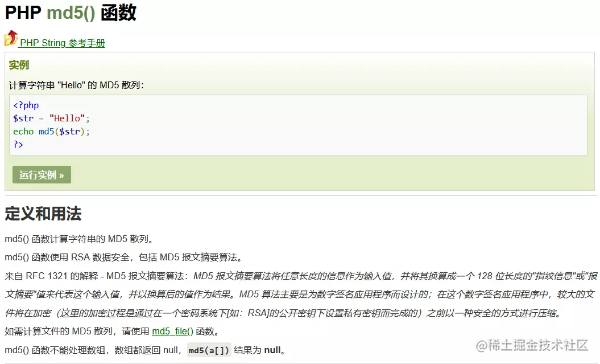Click the PHP md5() 函数 page heading
The width and height of the screenshot is (600, 364).
point(71,12)
